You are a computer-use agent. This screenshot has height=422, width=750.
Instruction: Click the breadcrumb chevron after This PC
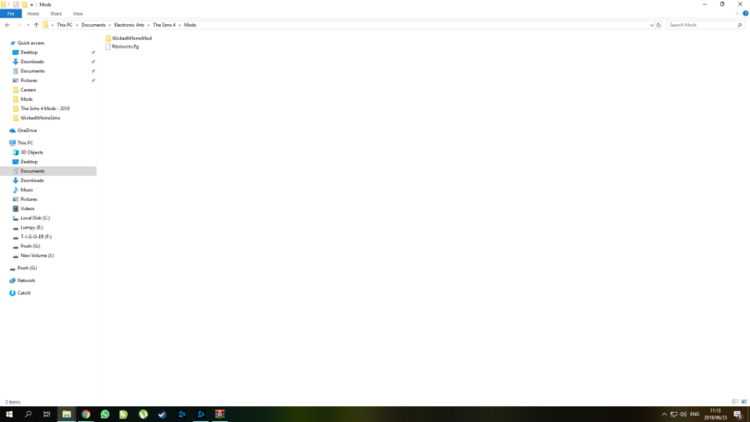pyautogui.click(x=77, y=25)
